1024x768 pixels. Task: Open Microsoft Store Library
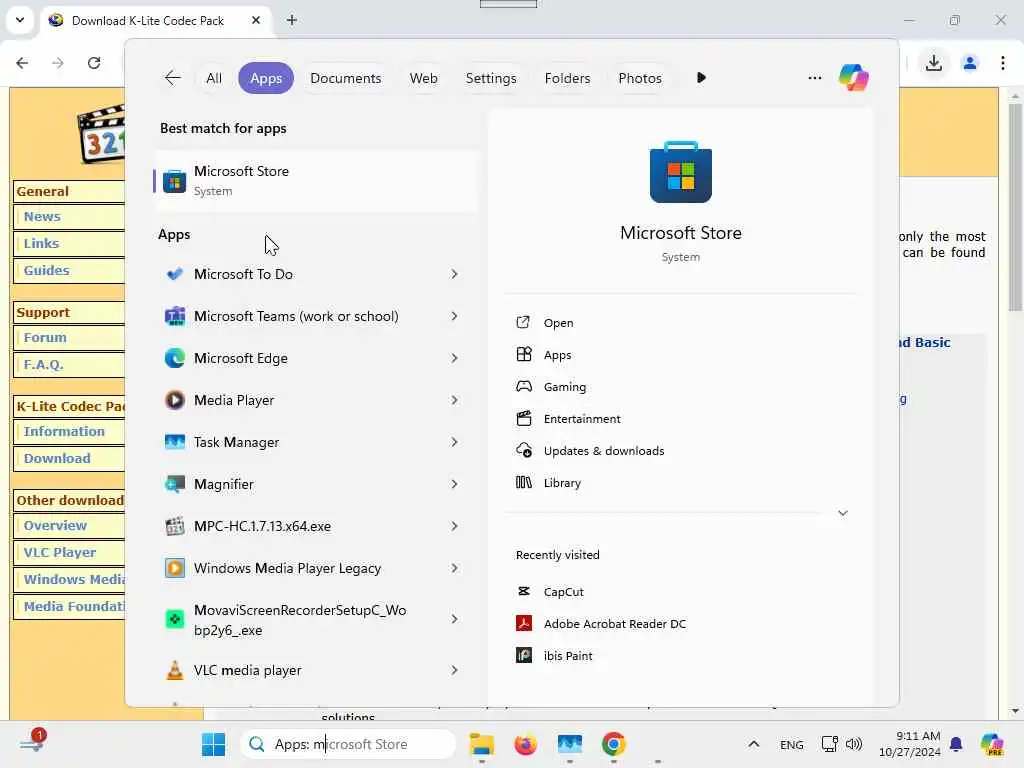point(548,483)
